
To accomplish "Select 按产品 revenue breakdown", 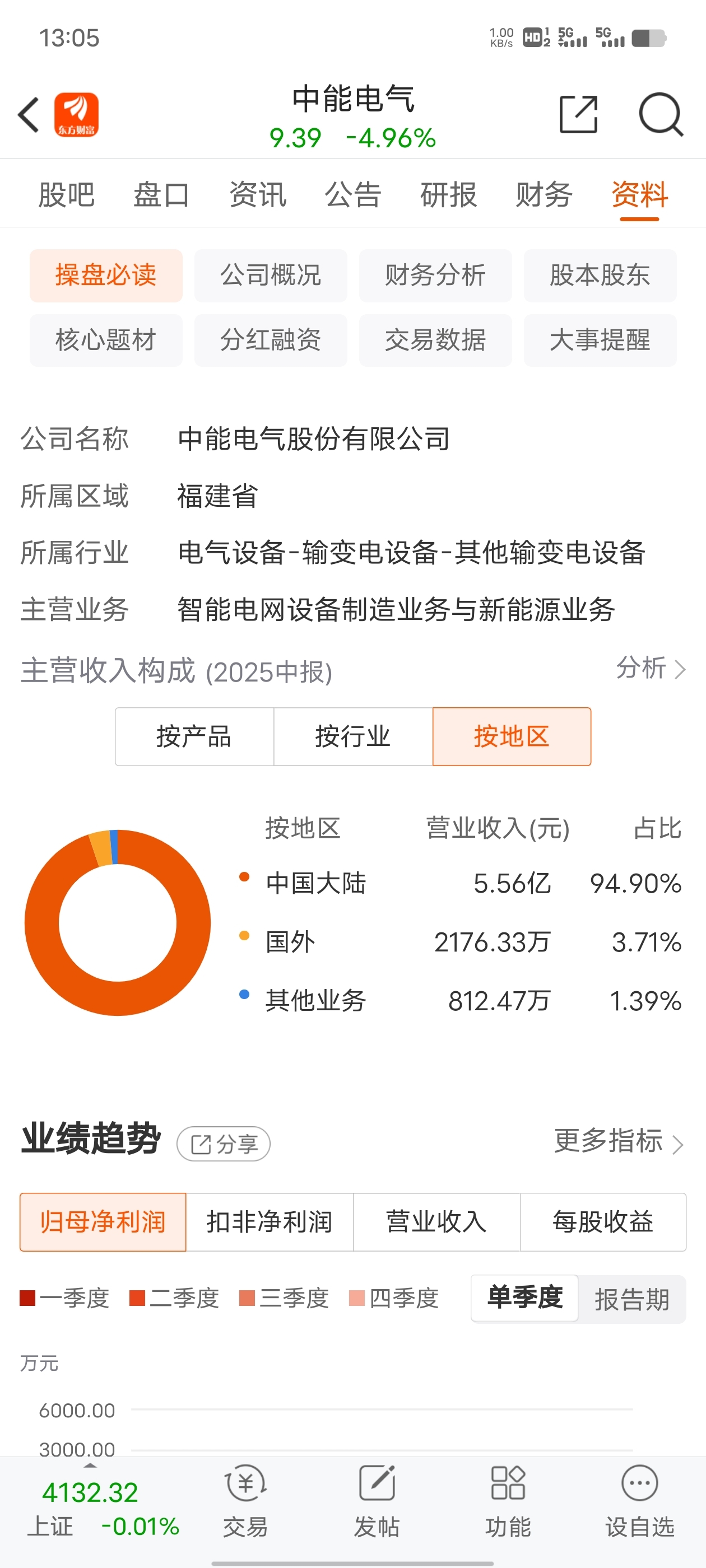I will click(x=194, y=736).
